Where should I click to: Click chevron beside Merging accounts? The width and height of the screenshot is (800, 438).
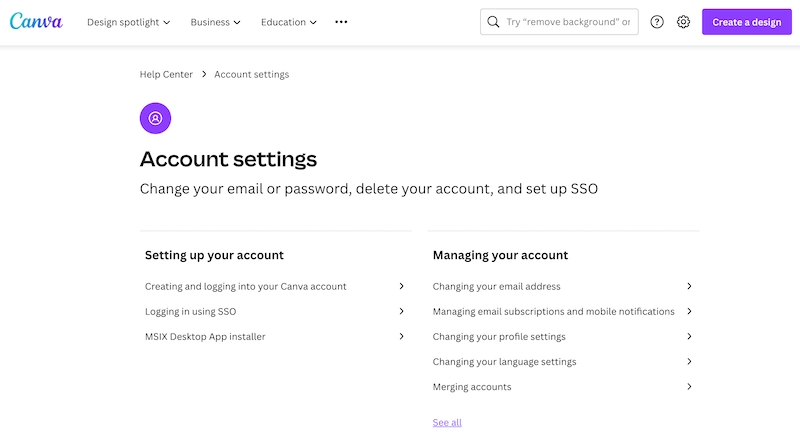click(x=689, y=386)
